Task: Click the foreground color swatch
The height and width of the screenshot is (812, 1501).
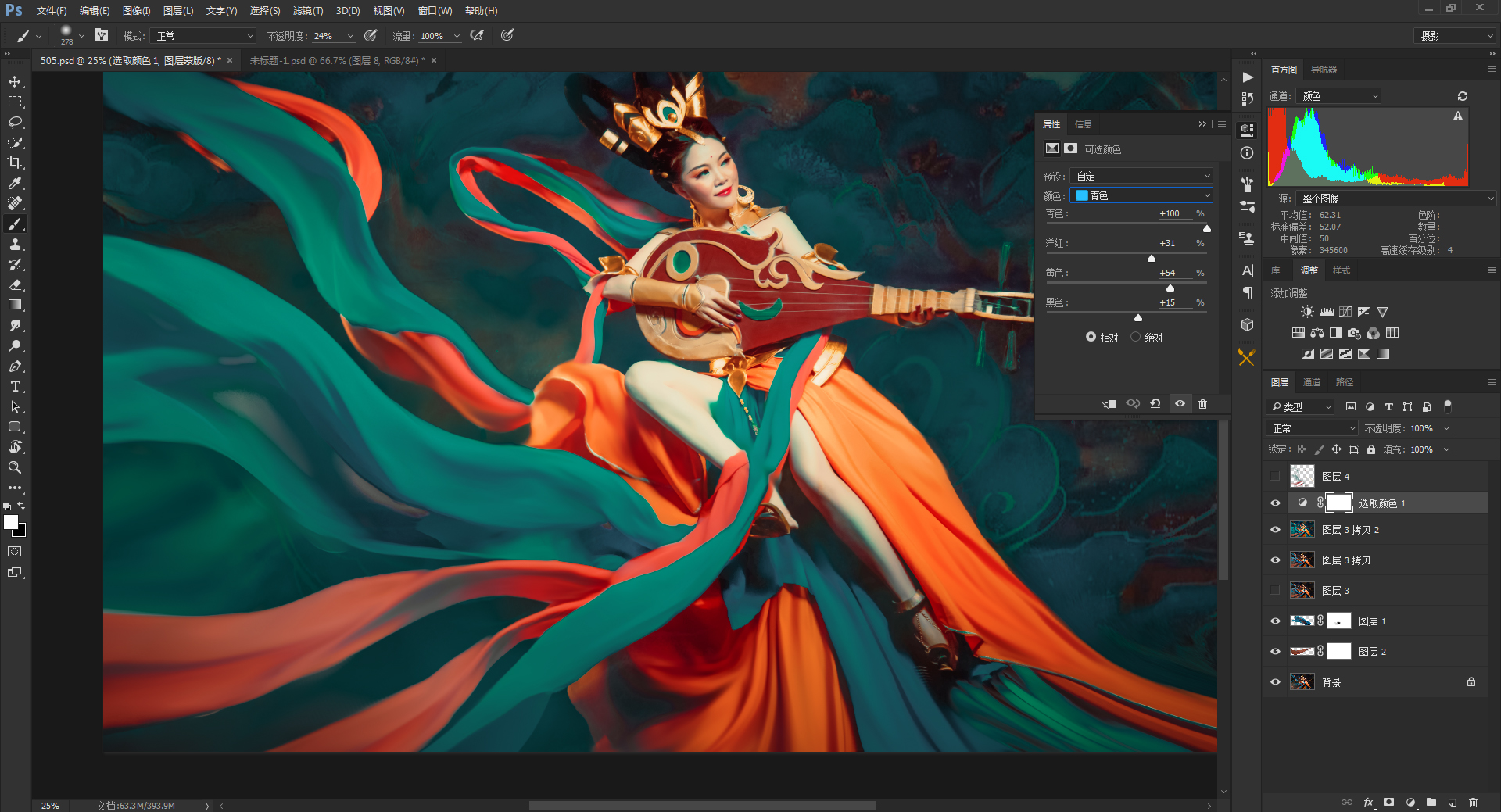Action: (x=11, y=522)
